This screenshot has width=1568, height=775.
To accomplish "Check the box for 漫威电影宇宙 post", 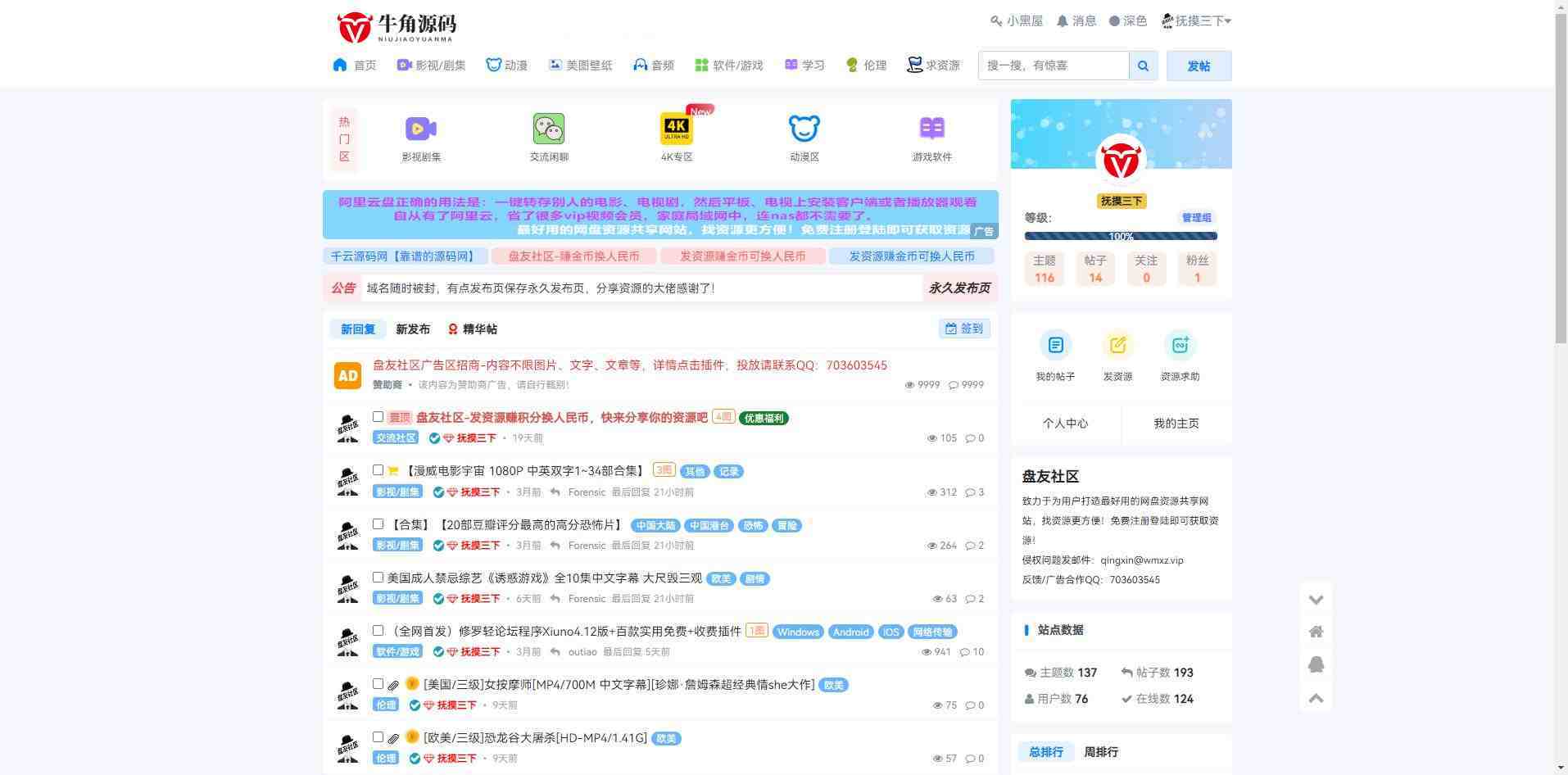I will click(x=378, y=470).
